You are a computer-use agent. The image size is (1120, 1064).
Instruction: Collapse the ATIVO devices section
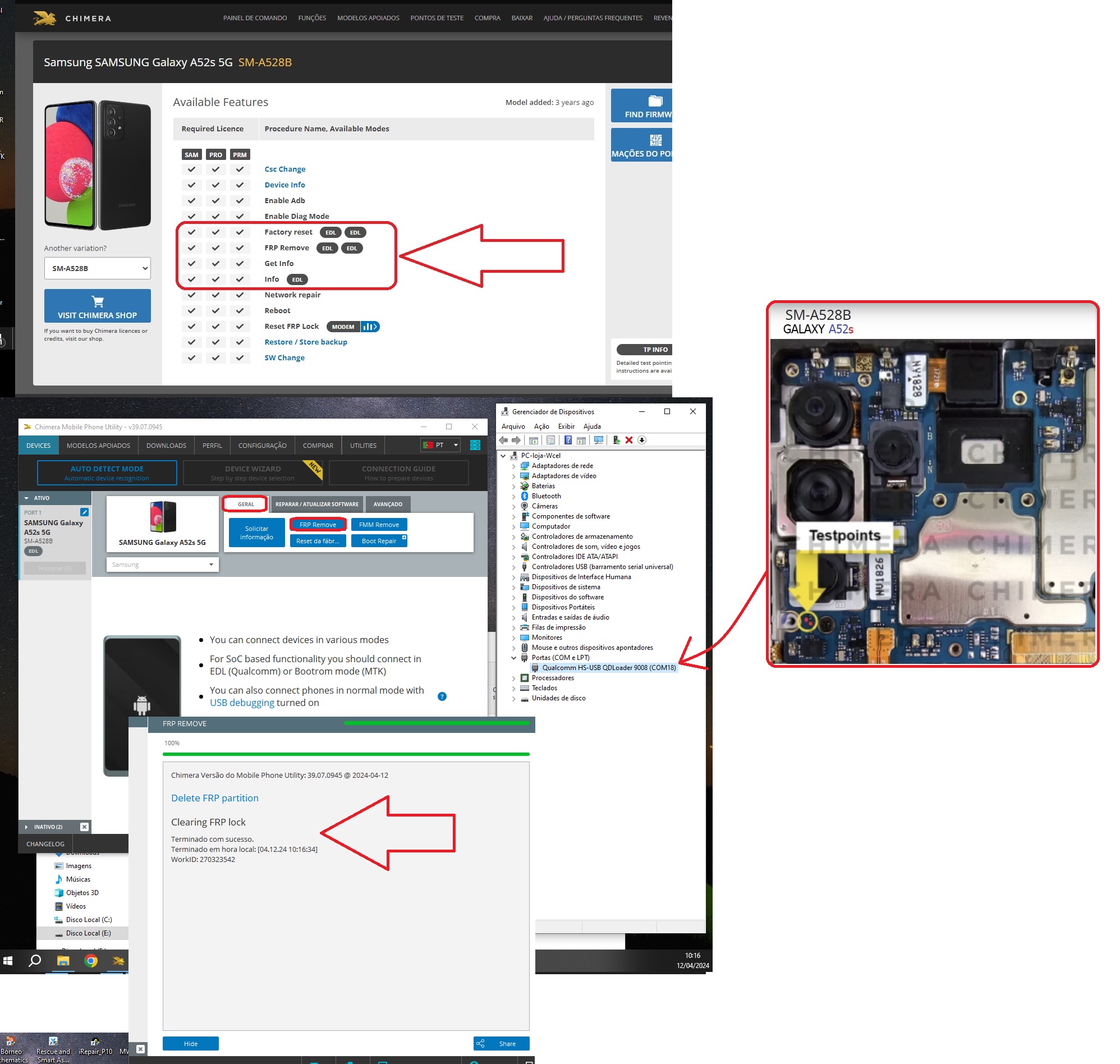tap(26, 498)
